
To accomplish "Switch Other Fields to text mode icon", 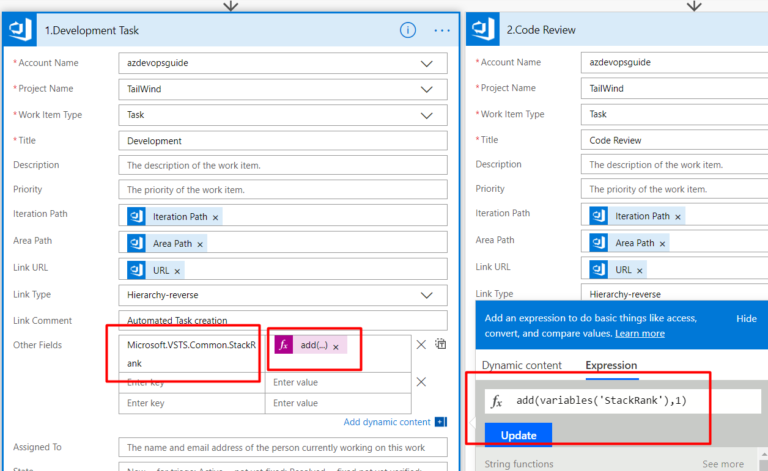I will click(x=440, y=344).
